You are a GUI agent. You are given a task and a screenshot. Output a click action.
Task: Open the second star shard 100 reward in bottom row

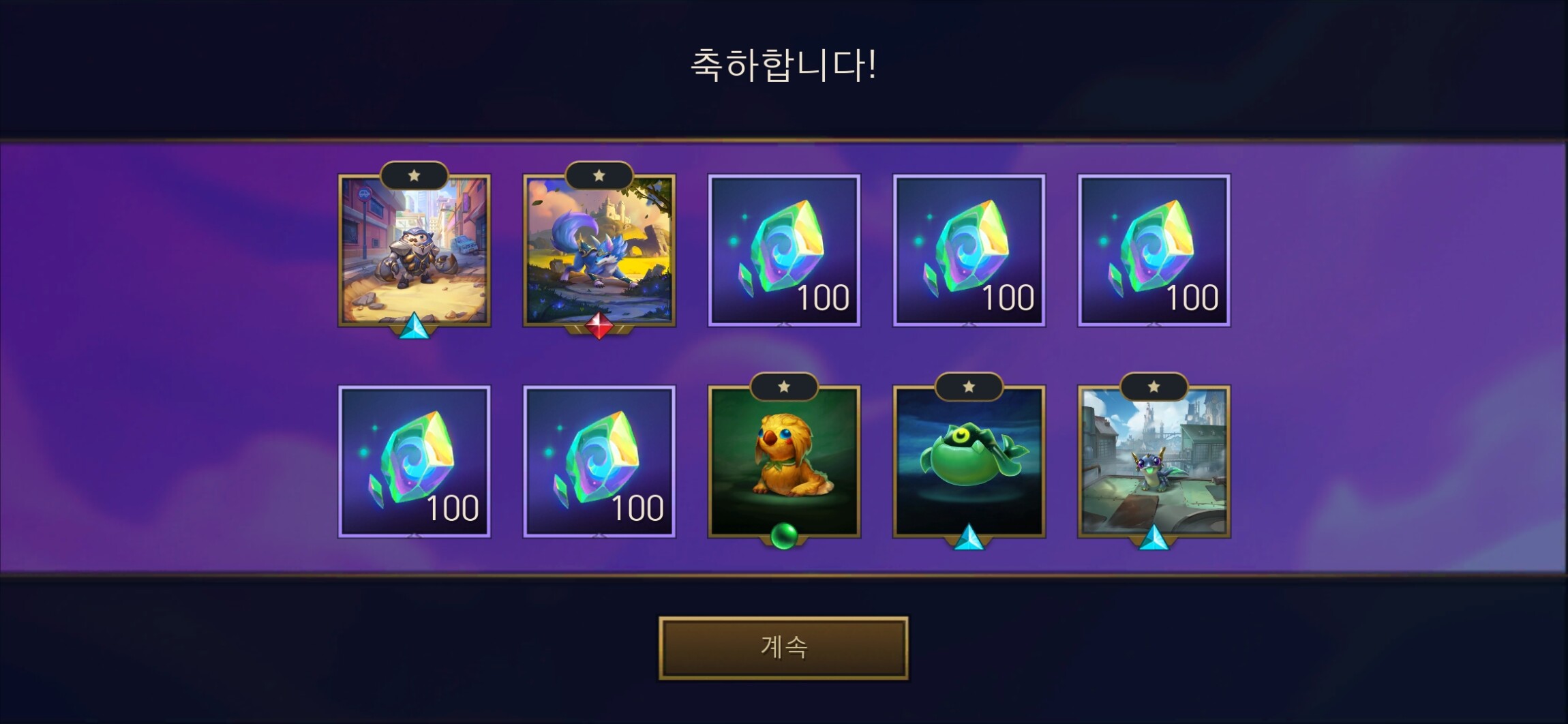[599, 462]
